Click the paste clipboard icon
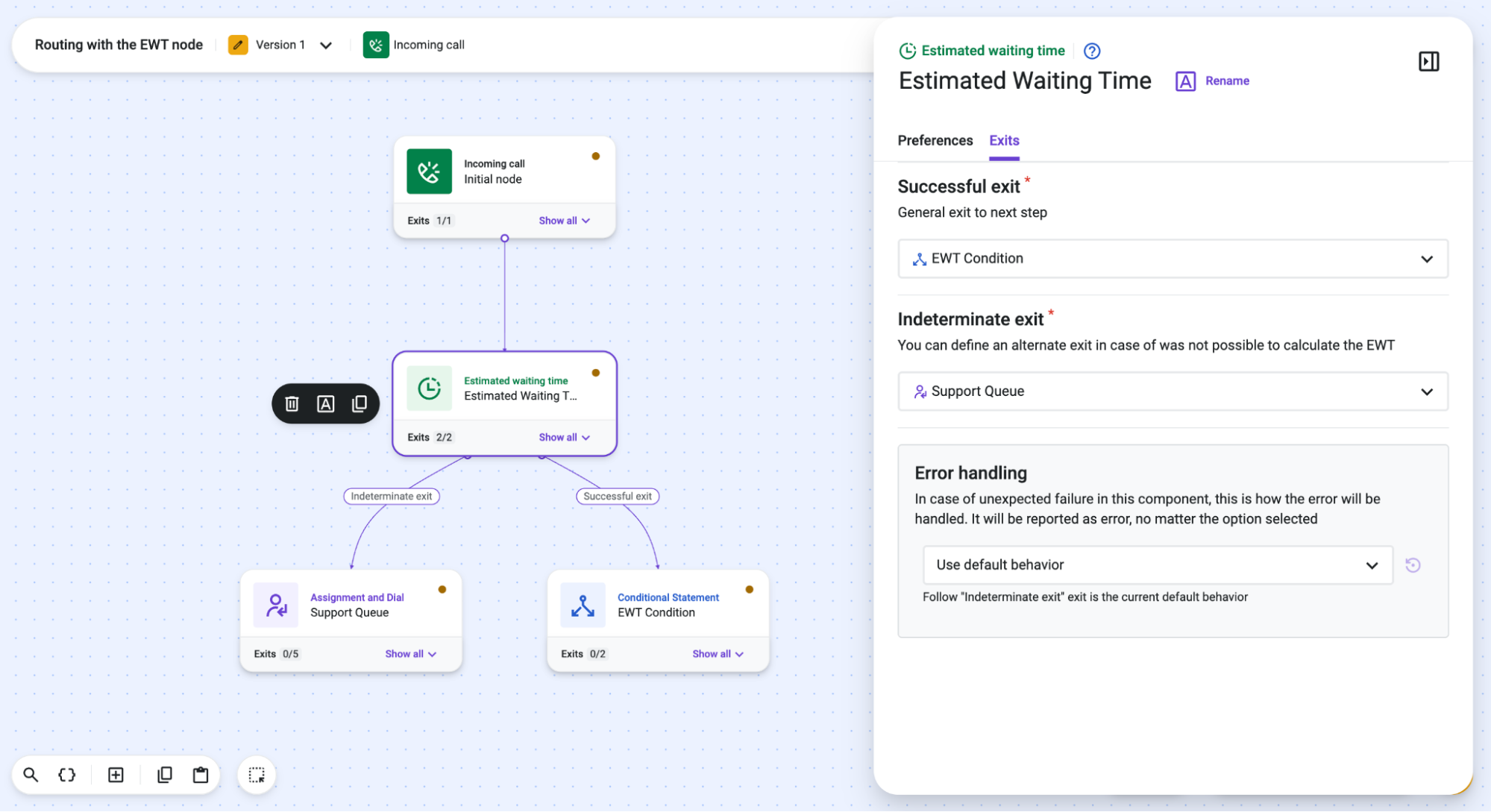The height and width of the screenshot is (812, 1491). (201, 775)
